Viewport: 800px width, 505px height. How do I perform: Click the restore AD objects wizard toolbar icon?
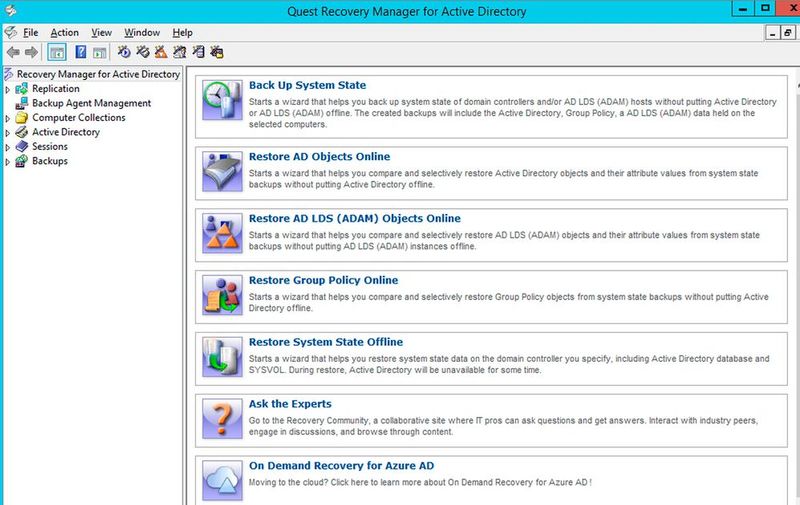coord(143,52)
